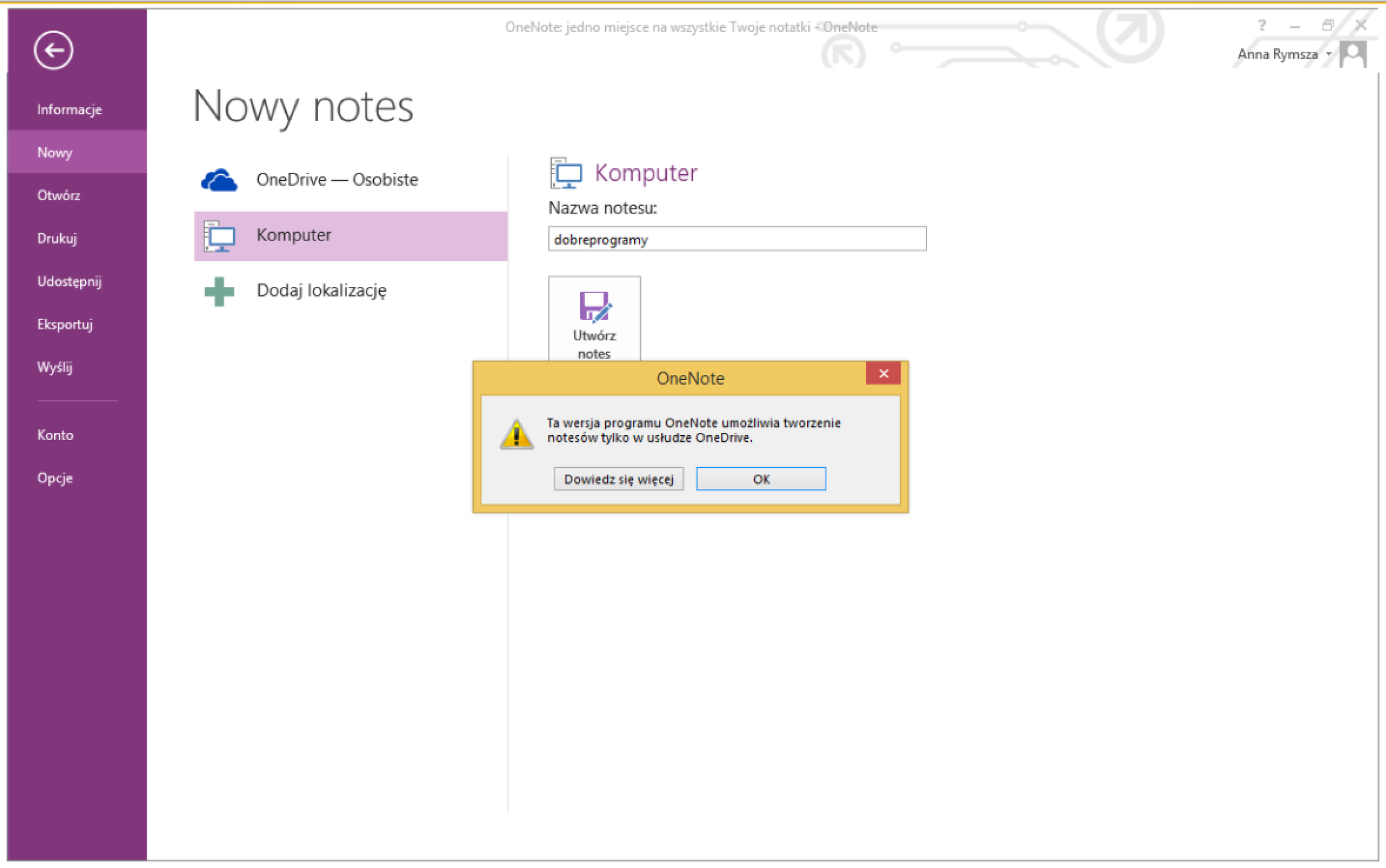Select the Komputer location row
1386x868 pixels.
[x=351, y=236]
